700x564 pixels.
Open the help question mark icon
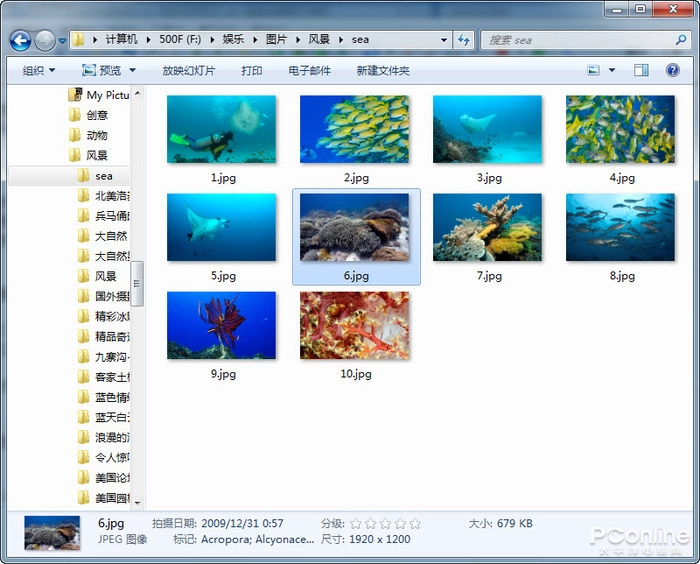[670, 70]
